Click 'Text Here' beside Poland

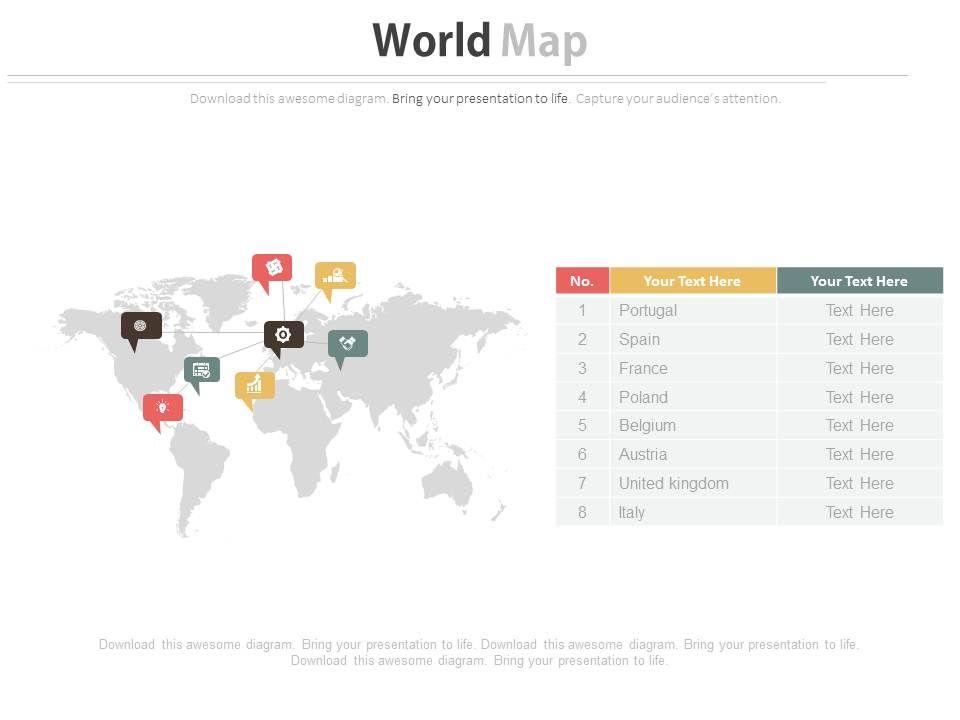click(x=859, y=397)
